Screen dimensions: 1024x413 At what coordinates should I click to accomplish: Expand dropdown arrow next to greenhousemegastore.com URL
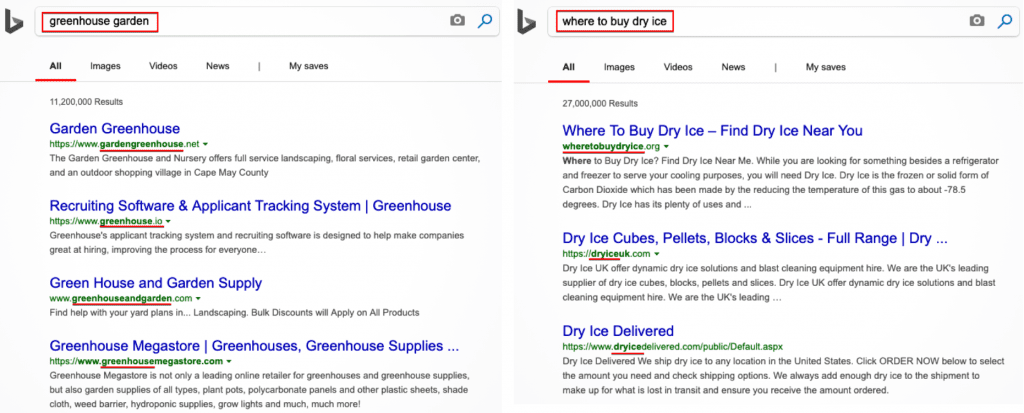pos(229,361)
